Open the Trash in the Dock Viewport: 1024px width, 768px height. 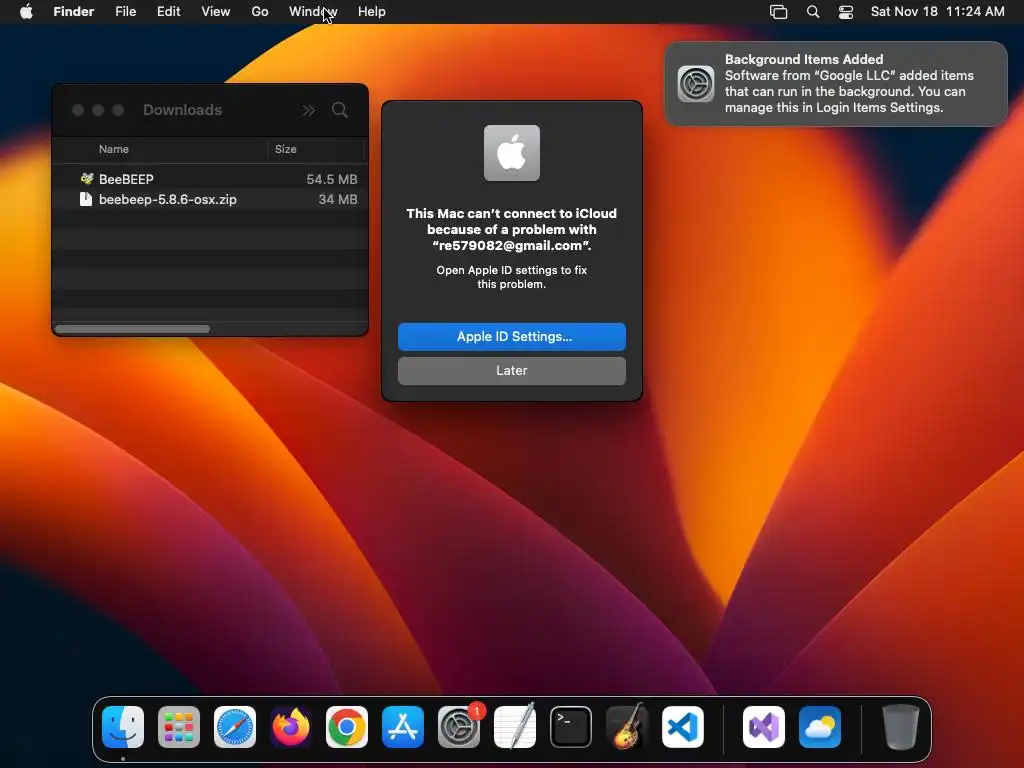point(901,727)
